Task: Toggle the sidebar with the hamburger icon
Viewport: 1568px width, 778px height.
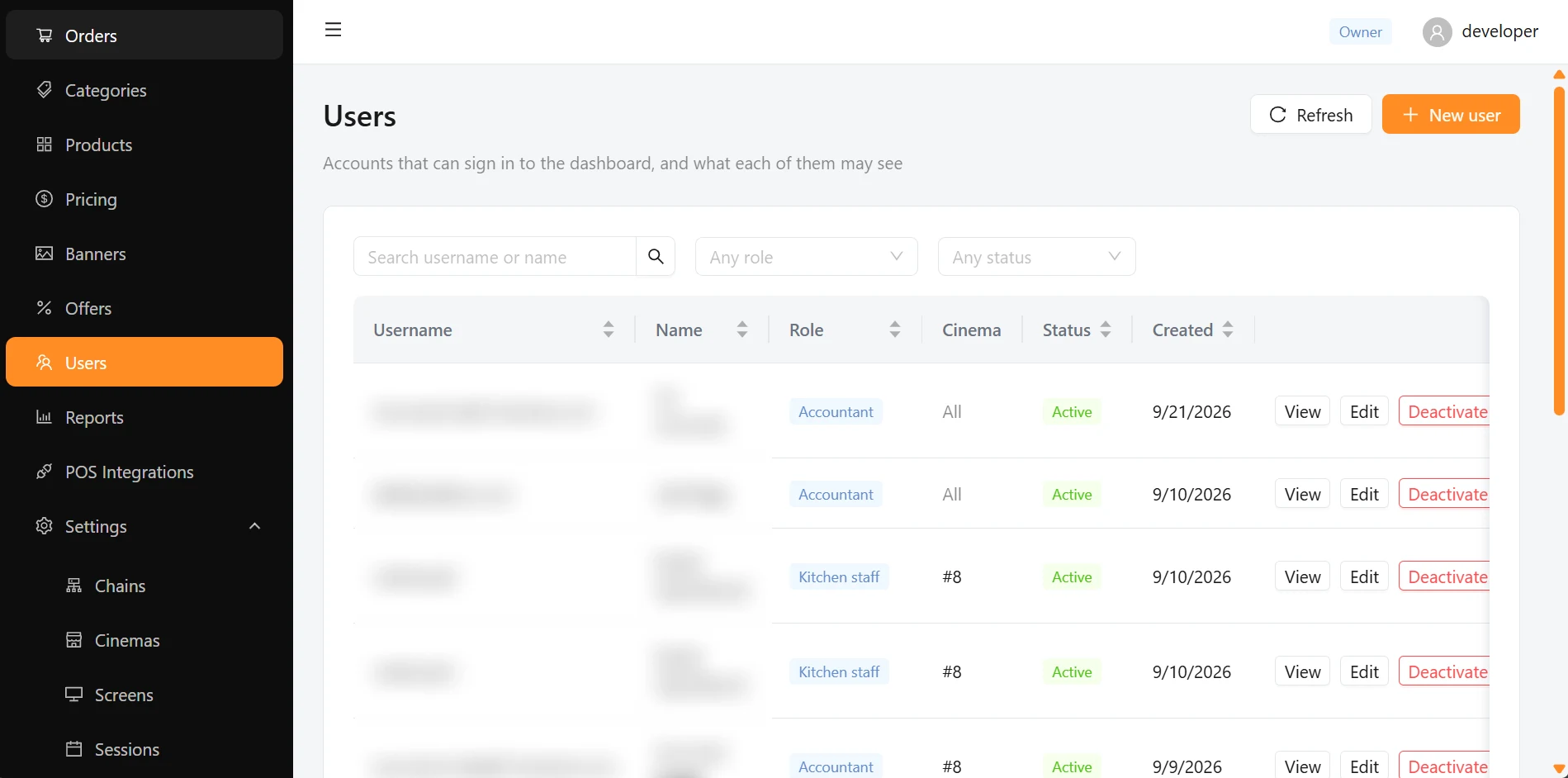Action: pyautogui.click(x=333, y=31)
